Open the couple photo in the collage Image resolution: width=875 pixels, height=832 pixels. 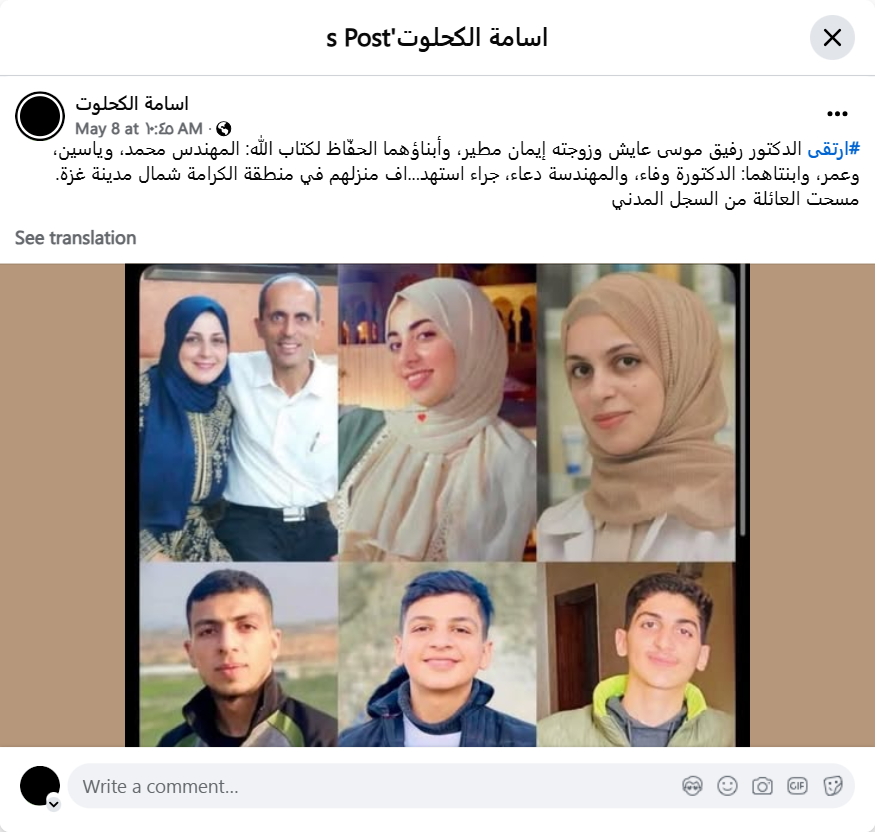[238, 413]
